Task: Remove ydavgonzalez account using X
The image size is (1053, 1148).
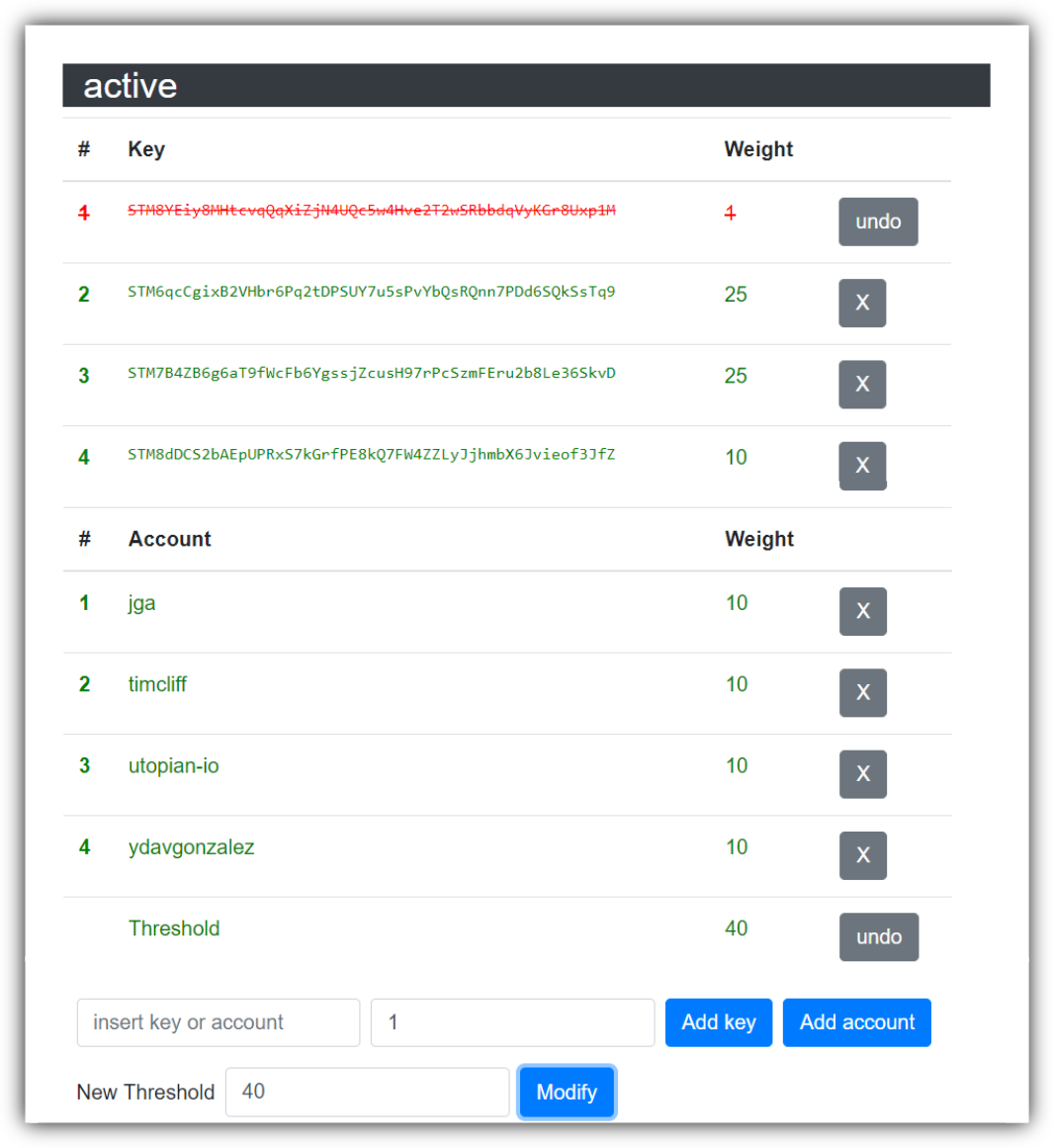Action: [x=862, y=854]
